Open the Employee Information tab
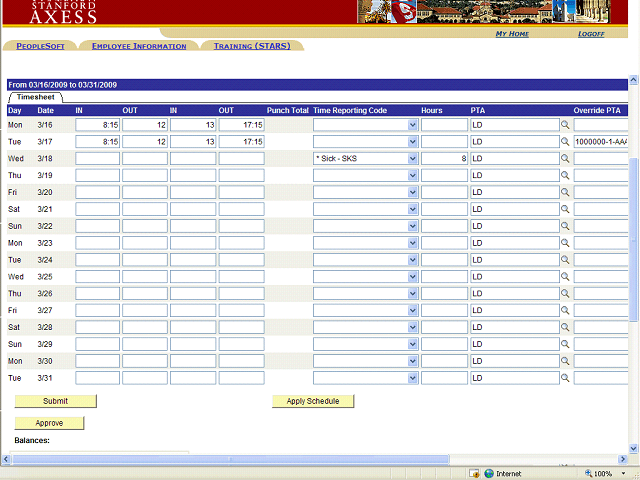This screenshot has height=480, width=640. (139, 46)
